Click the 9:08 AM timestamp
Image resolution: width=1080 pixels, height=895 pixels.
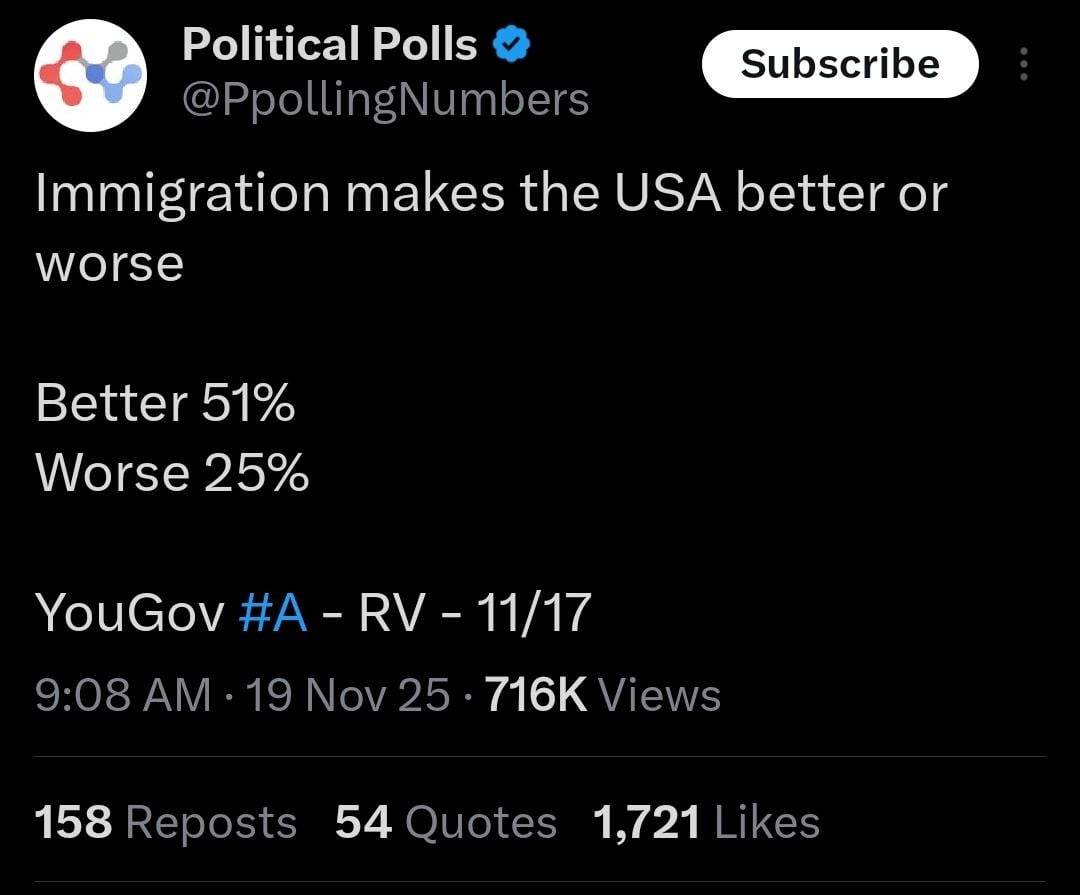pos(123,695)
